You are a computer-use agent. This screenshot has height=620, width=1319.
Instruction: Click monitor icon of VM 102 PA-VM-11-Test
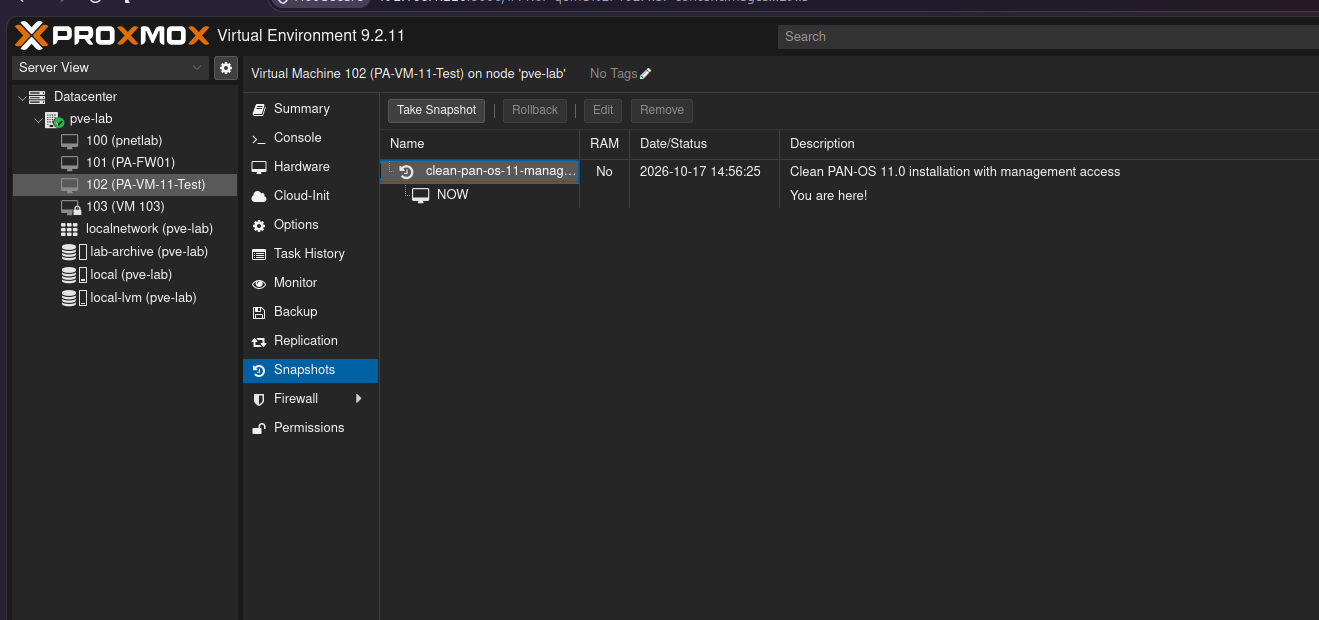tap(70, 185)
